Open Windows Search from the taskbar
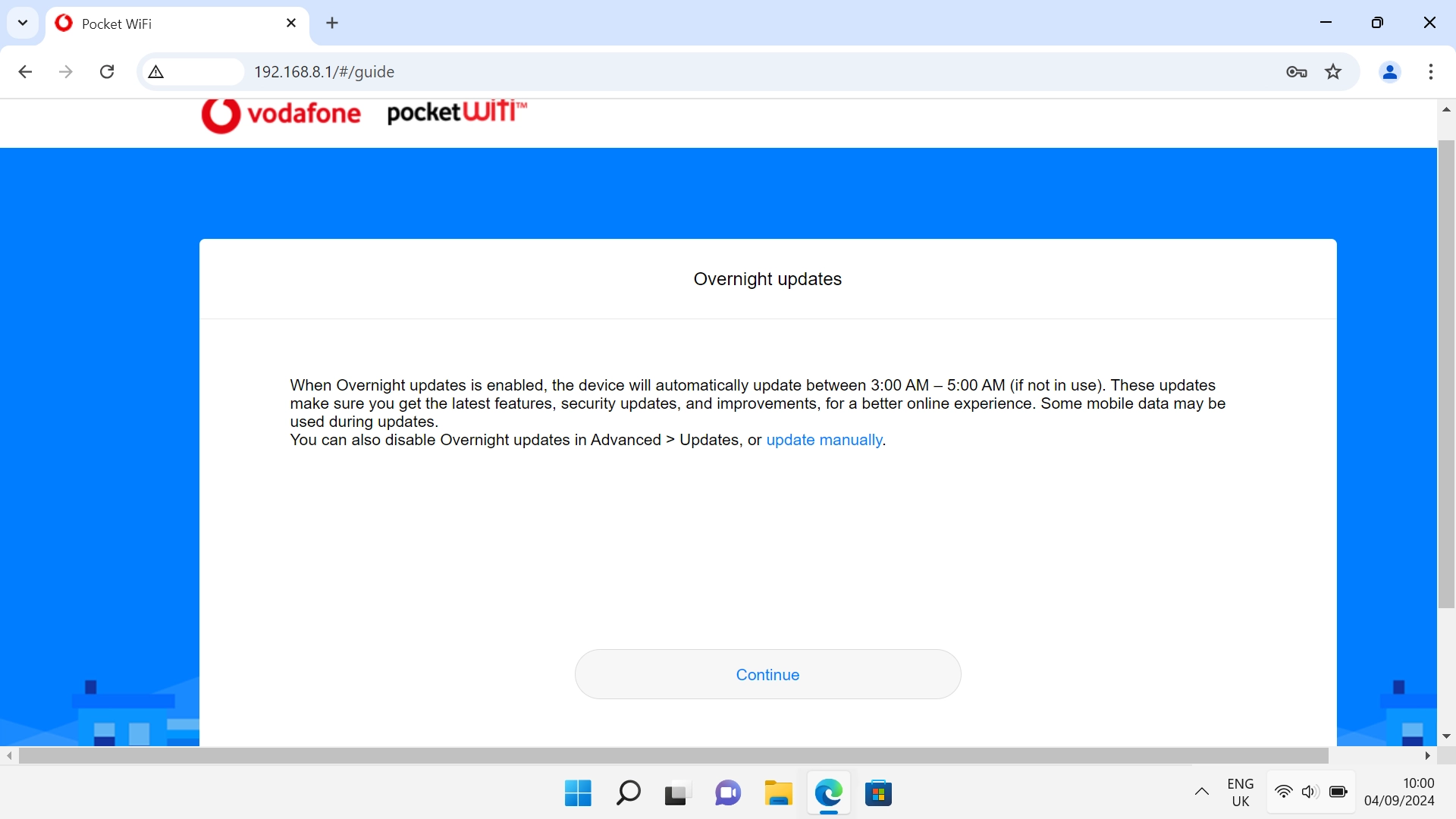Screen dimensions: 1456x819 pyautogui.click(x=628, y=793)
